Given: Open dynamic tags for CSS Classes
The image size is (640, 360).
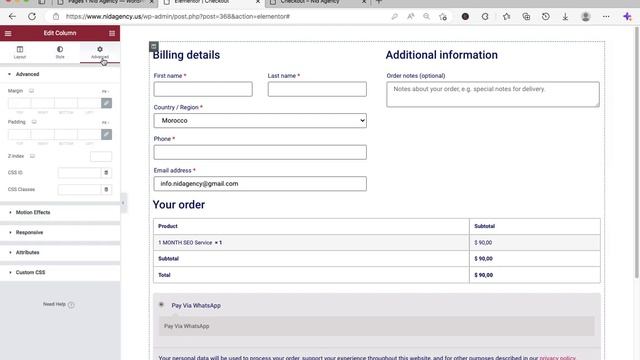Looking at the screenshot, I should pos(106,189).
